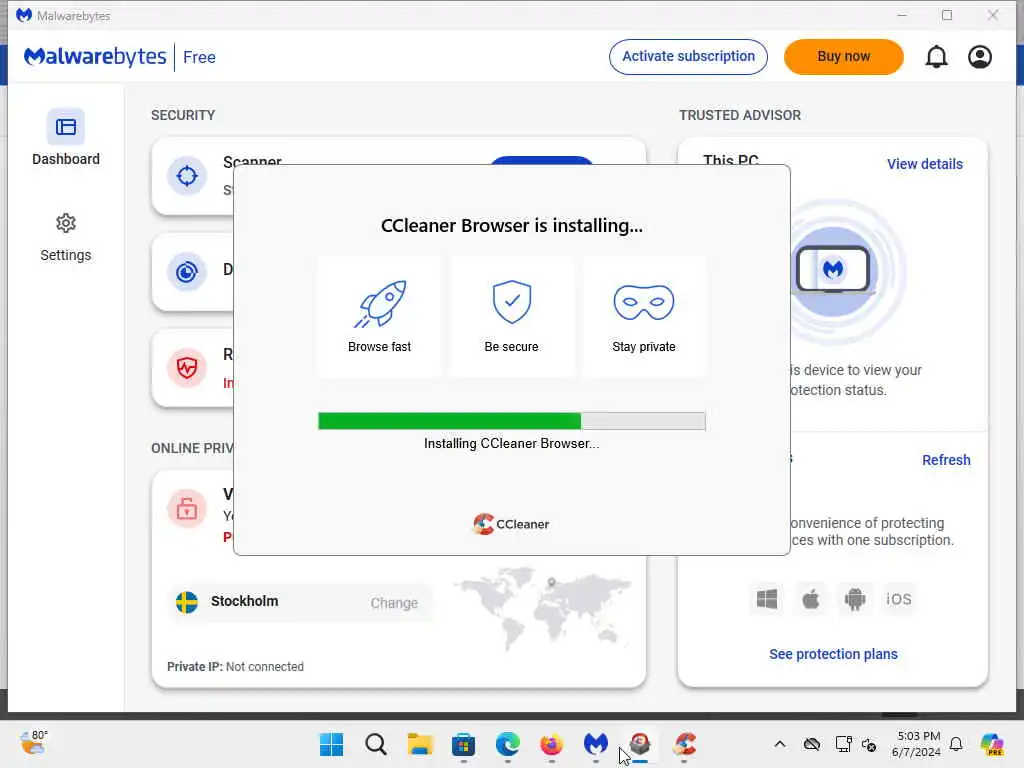
Task: Open Microsoft Edge from taskbar
Action: click(507, 744)
